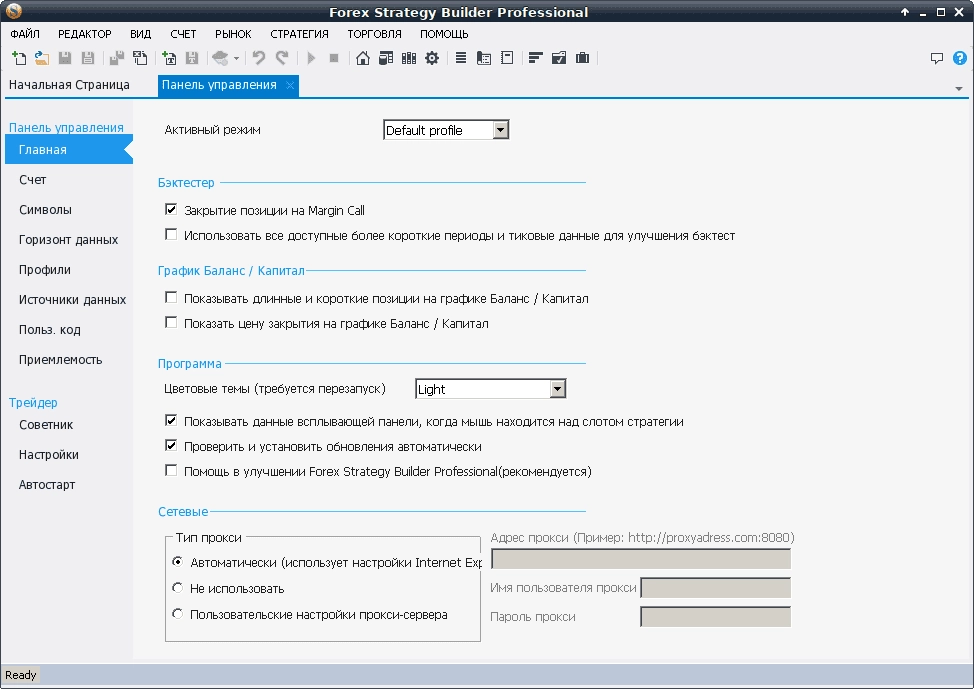Click the Redo arrow icon
The height and width of the screenshot is (689, 974).
[x=282, y=58]
